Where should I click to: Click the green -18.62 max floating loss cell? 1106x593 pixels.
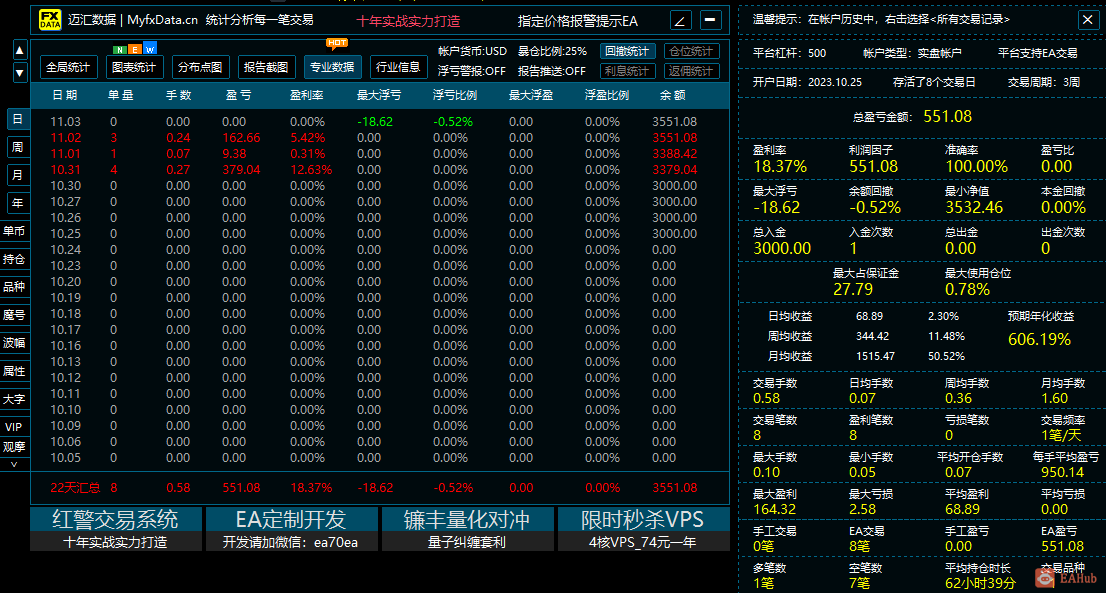coord(375,121)
